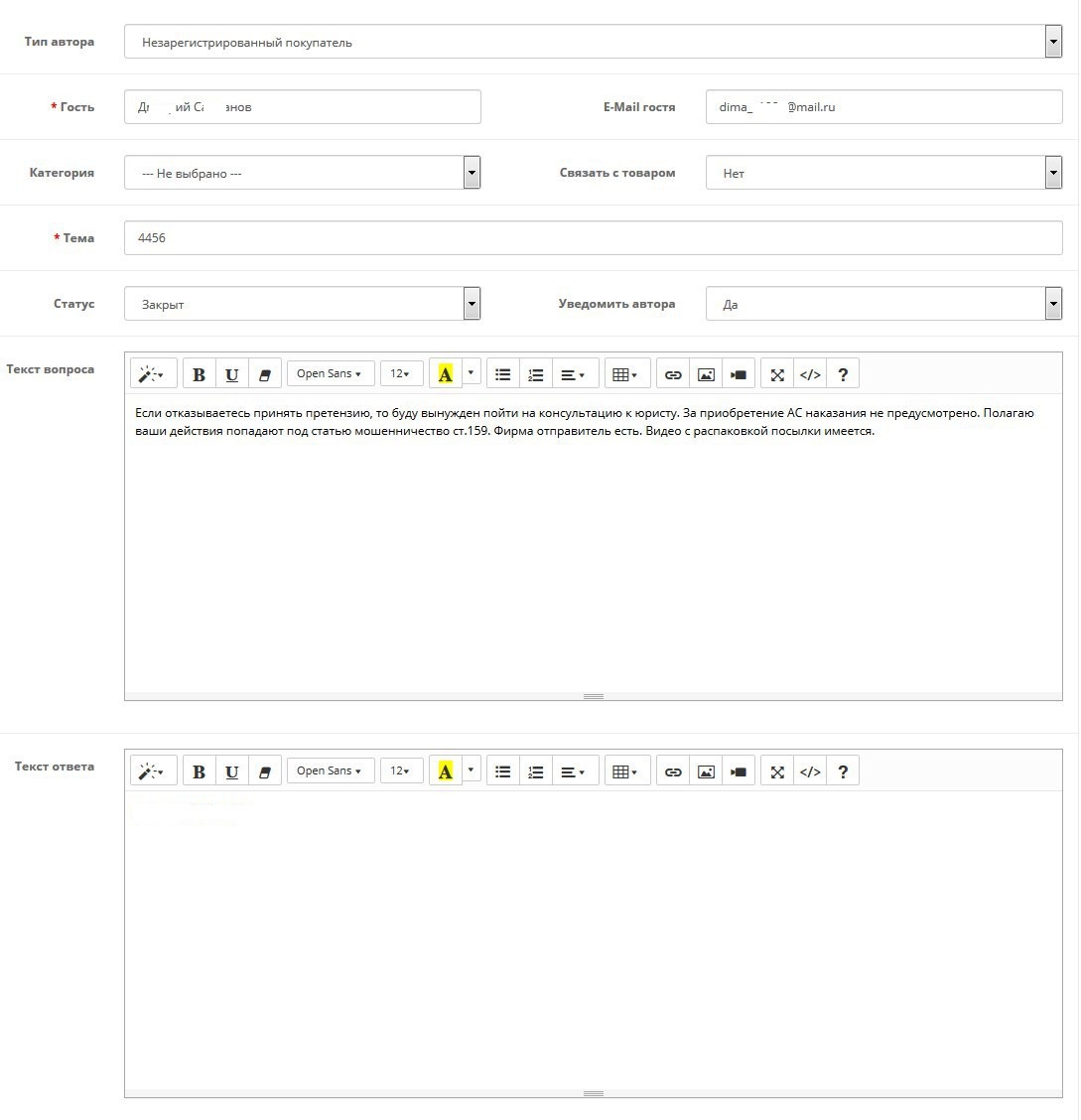This screenshot has height=1120, width=1081.
Task: Click the Тема input field
Action: click(x=593, y=238)
